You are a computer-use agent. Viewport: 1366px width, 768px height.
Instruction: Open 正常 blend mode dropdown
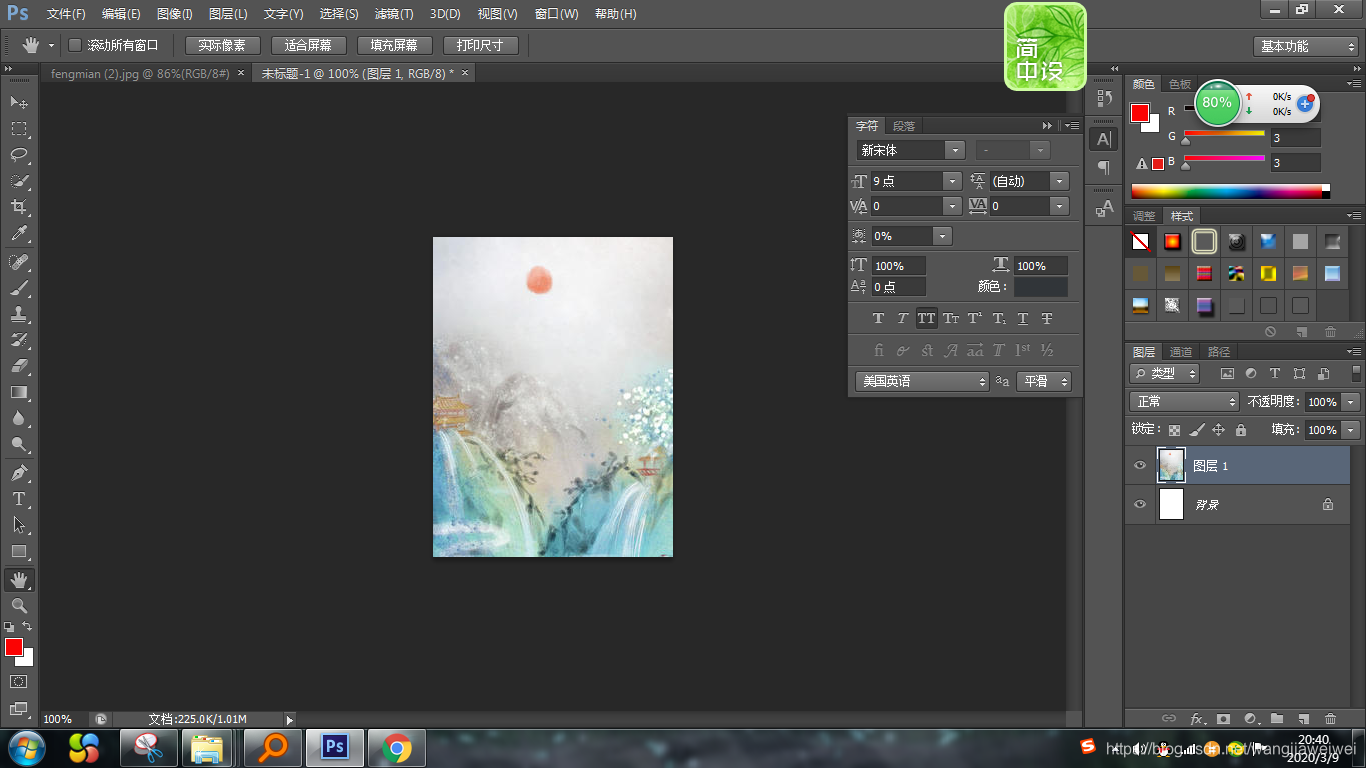1184,401
